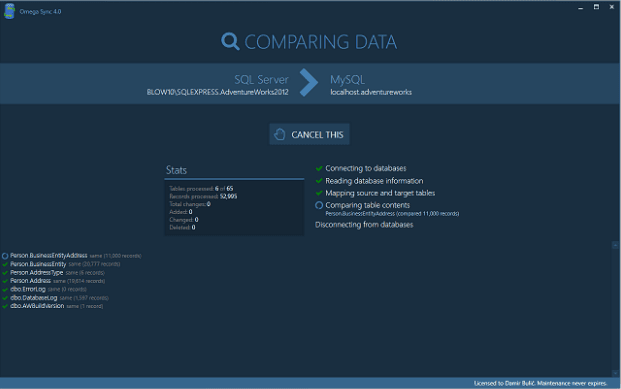Select the Person.Address log entry
Screen dimensions: 621x389
pos(53,281)
